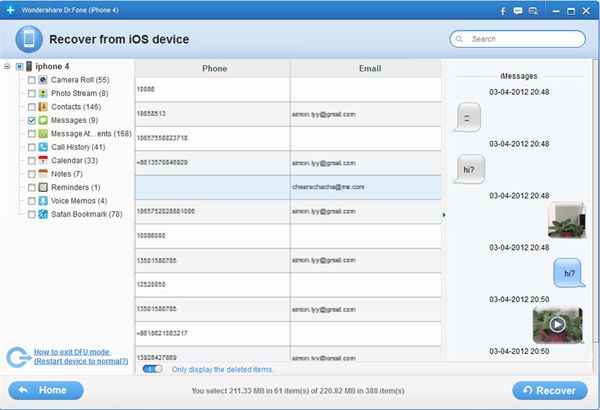Click the Message Attachments icon
The image size is (600, 410).
click(43, 134)
